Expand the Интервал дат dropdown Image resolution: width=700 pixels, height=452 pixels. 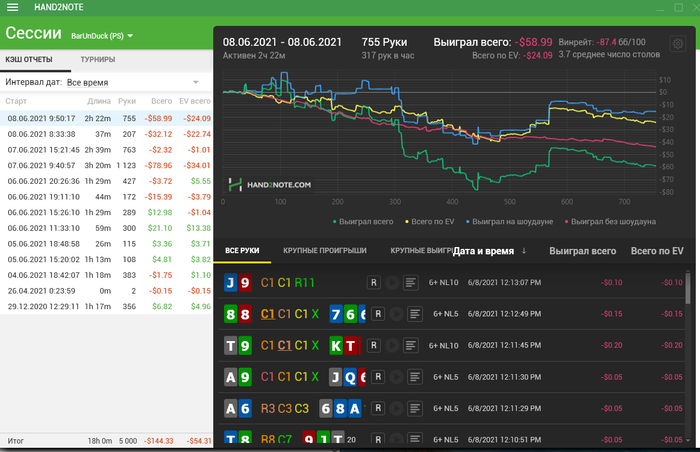[133, 82]
